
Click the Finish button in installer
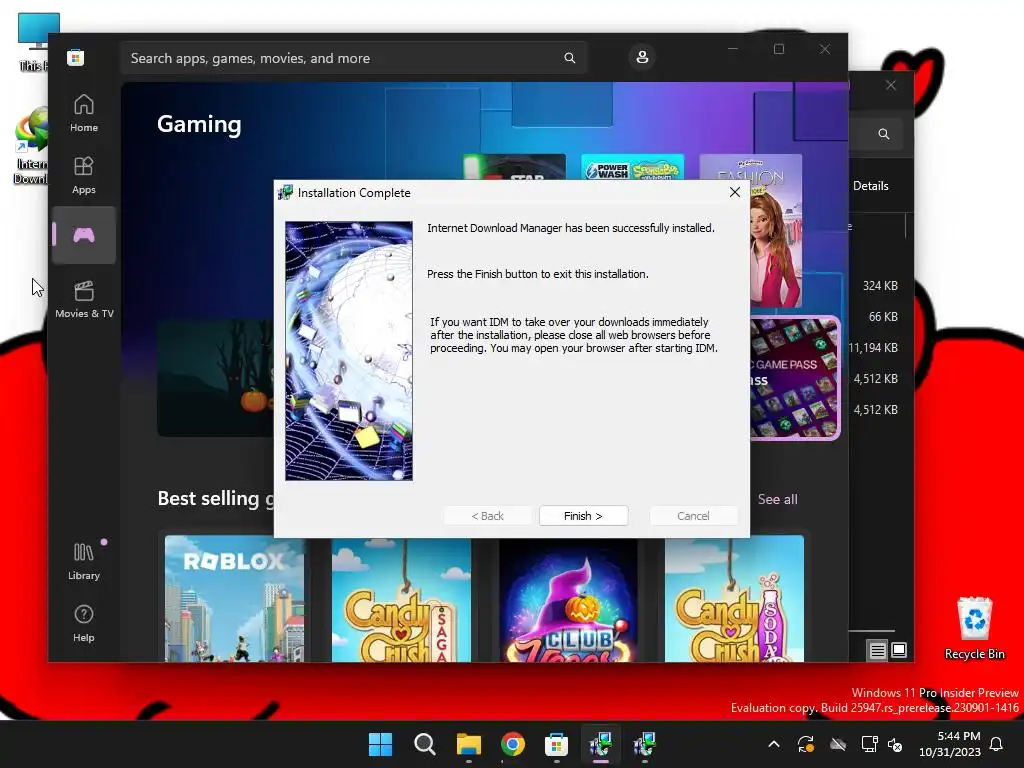tap(583, 516)
